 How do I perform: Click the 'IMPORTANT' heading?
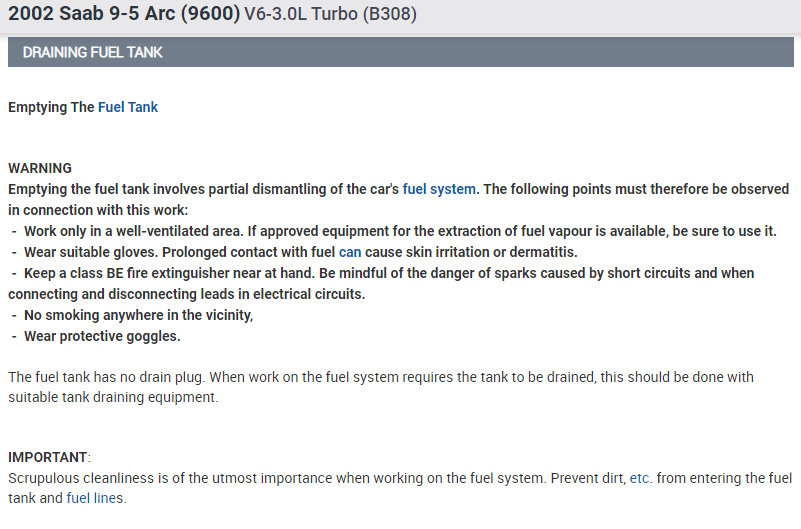48,457
